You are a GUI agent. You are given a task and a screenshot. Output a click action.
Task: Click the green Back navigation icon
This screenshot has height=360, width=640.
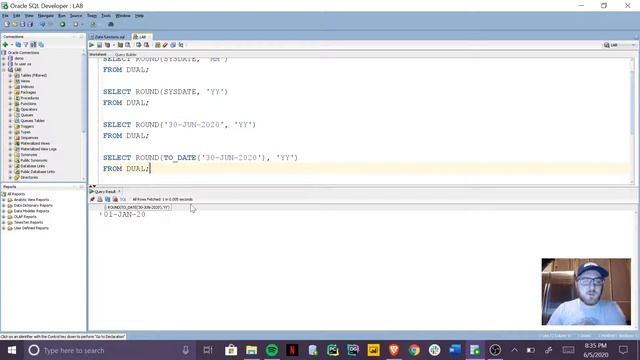point(62,24)
